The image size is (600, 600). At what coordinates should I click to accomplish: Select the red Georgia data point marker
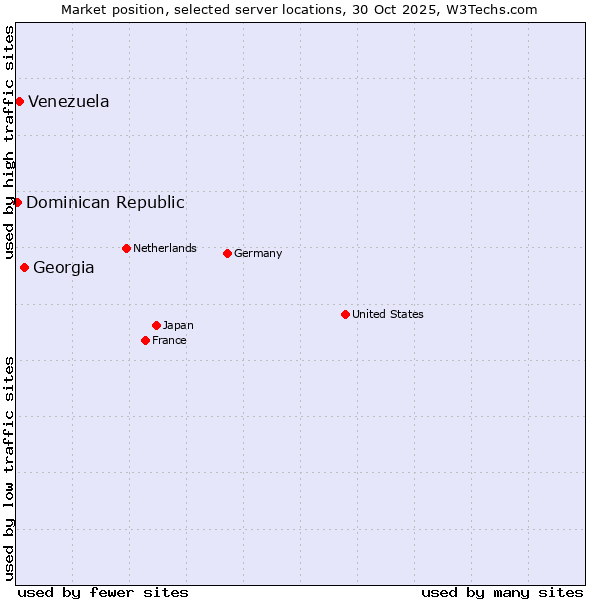(x=24, y=267)
